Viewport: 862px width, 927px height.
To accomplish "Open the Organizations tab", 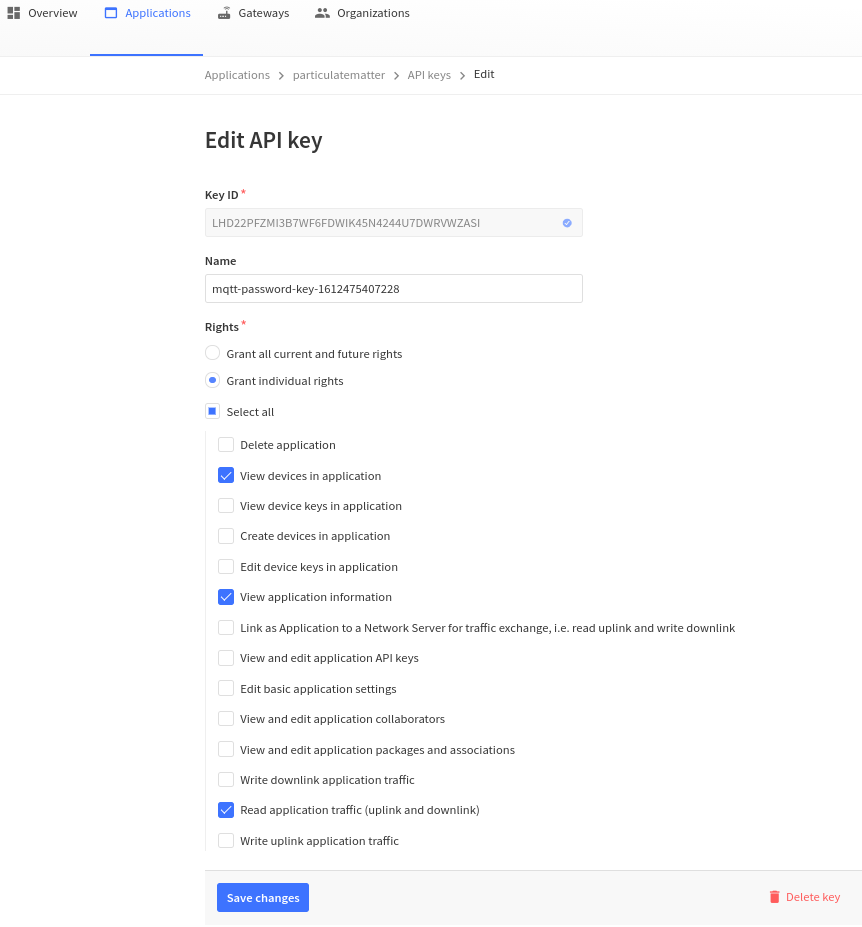I will pyautogui.click(x=362, y=13).
